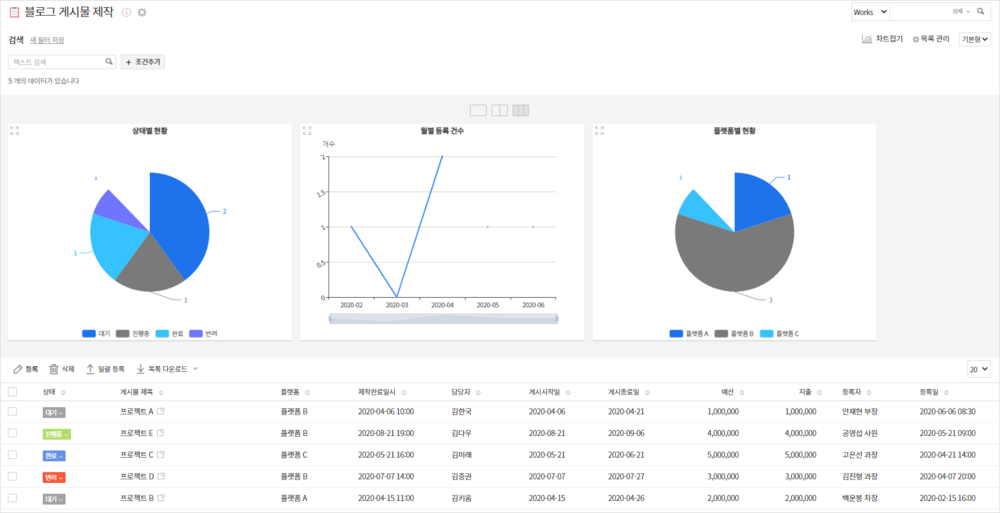Check the row for 프로젝트 E

(12, 433)
